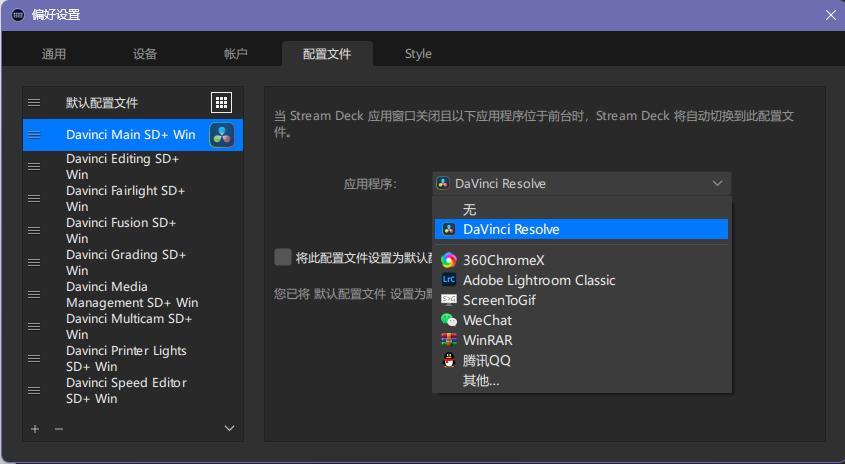The height and width of the screenshot is (464, 845).
Task: Open the 帐户 tab
Action: tap(236, 54)
